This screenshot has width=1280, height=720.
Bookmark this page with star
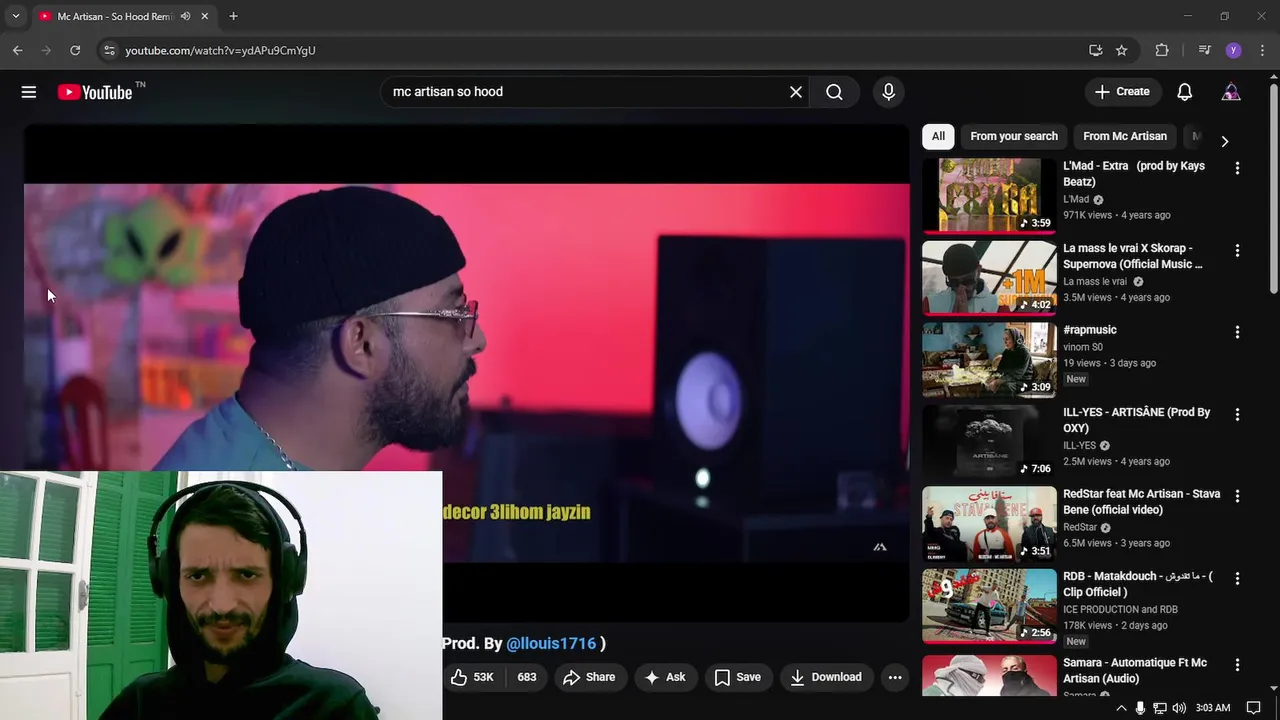[1122, 50]
